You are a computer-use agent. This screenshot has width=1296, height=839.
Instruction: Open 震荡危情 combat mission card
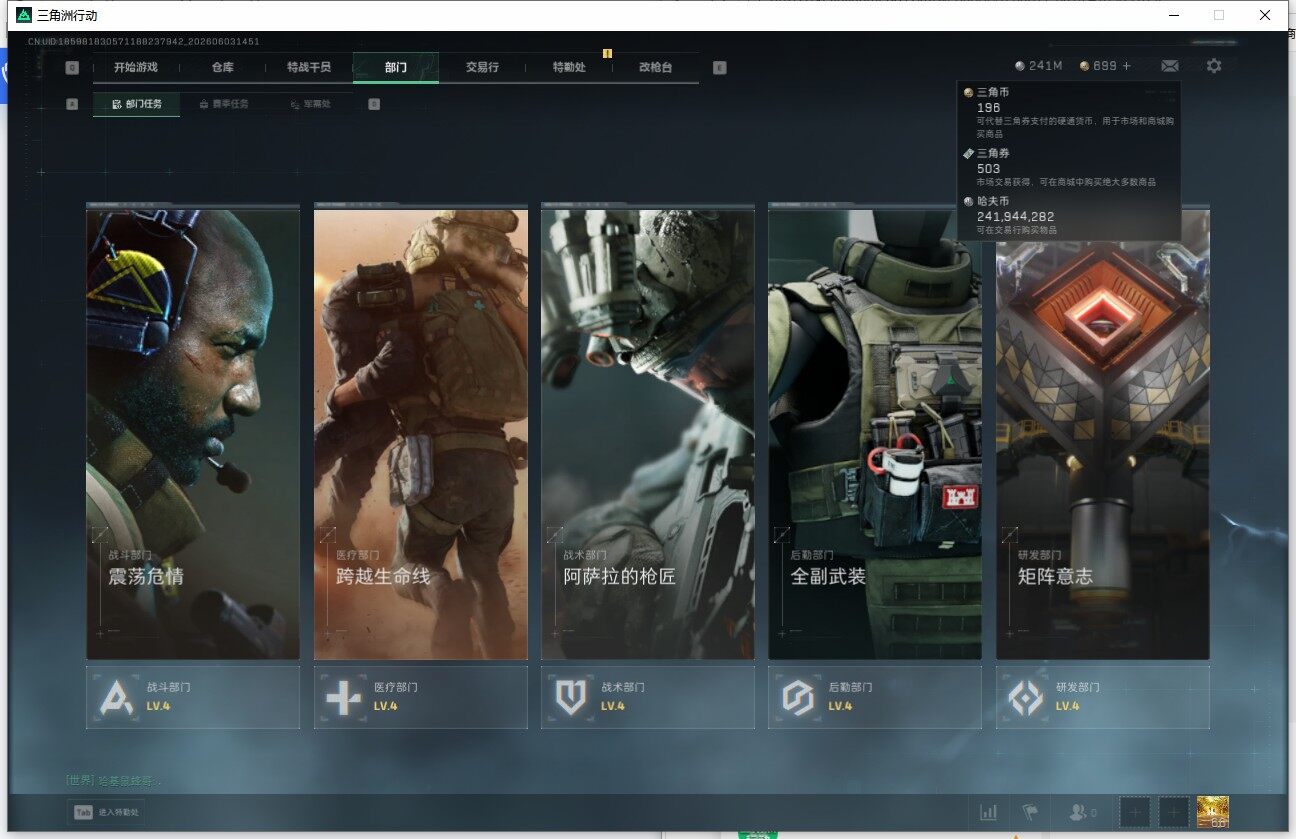coord(193,434)
